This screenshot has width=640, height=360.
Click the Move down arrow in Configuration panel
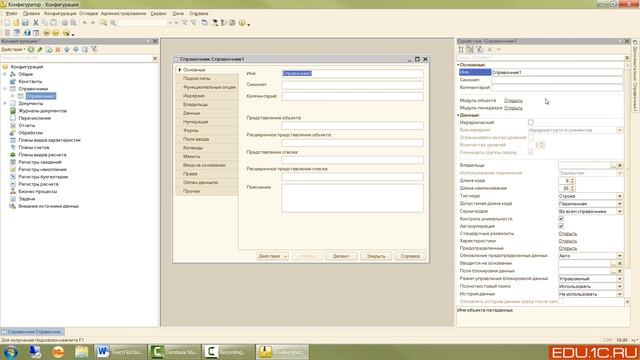click(76, 49)
